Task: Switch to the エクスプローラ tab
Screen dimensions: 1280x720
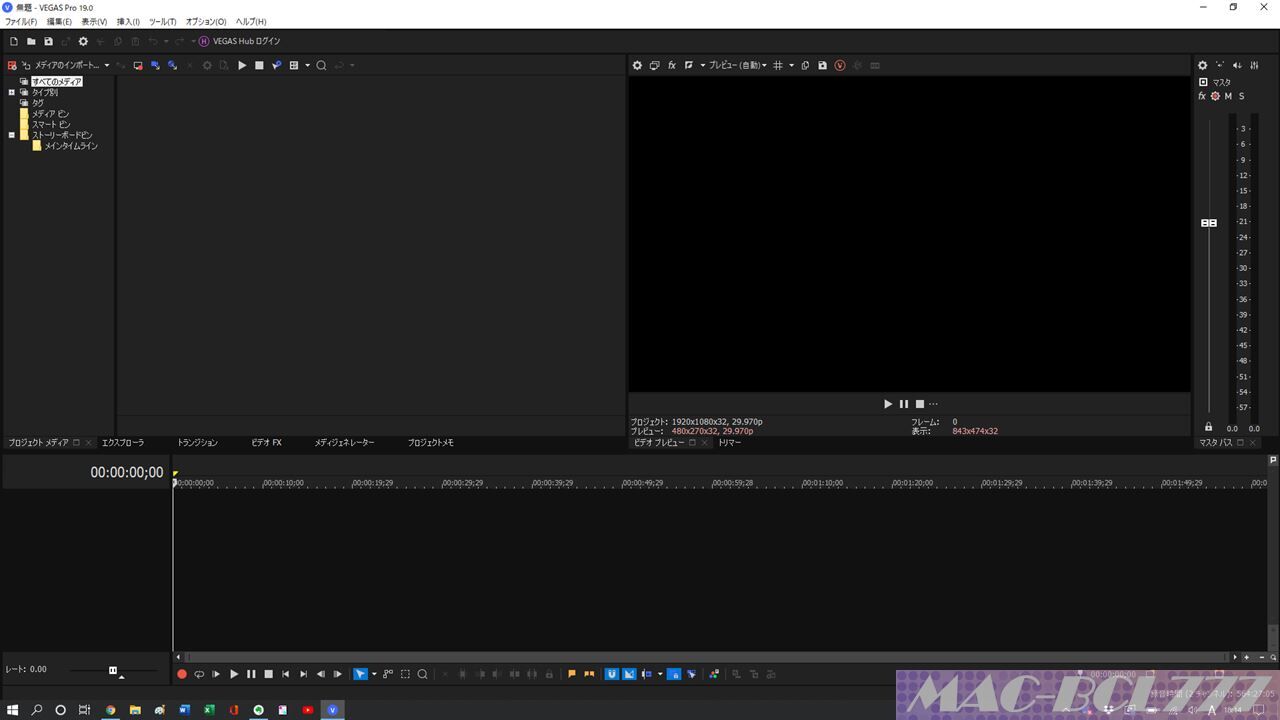Action: click(123, 442)
